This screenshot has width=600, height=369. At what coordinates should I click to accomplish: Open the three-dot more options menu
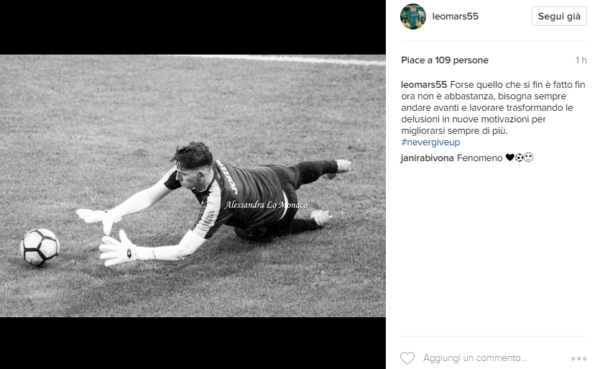click(x=579, y=359)
